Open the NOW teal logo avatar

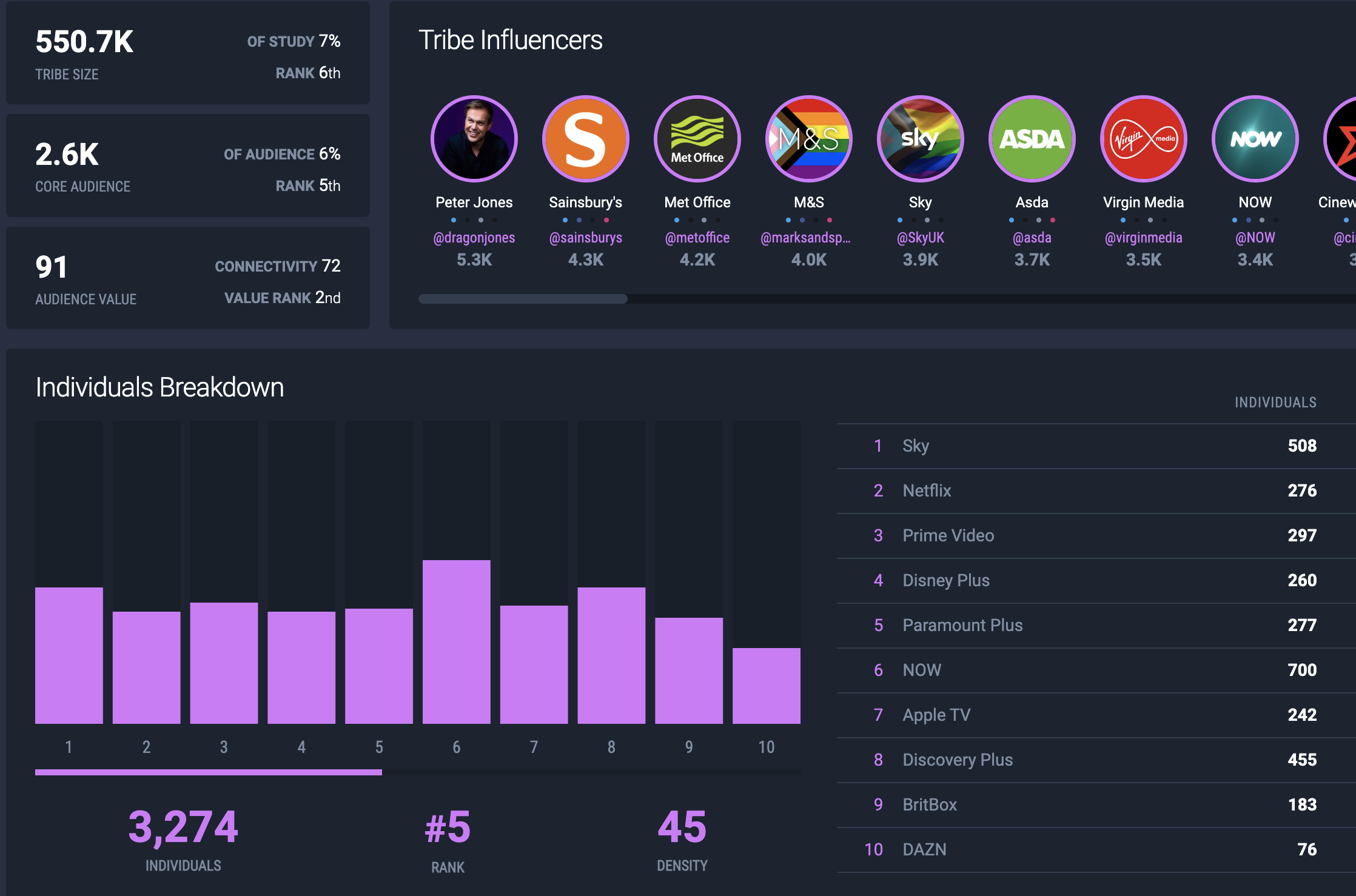tap(1255, 139)
